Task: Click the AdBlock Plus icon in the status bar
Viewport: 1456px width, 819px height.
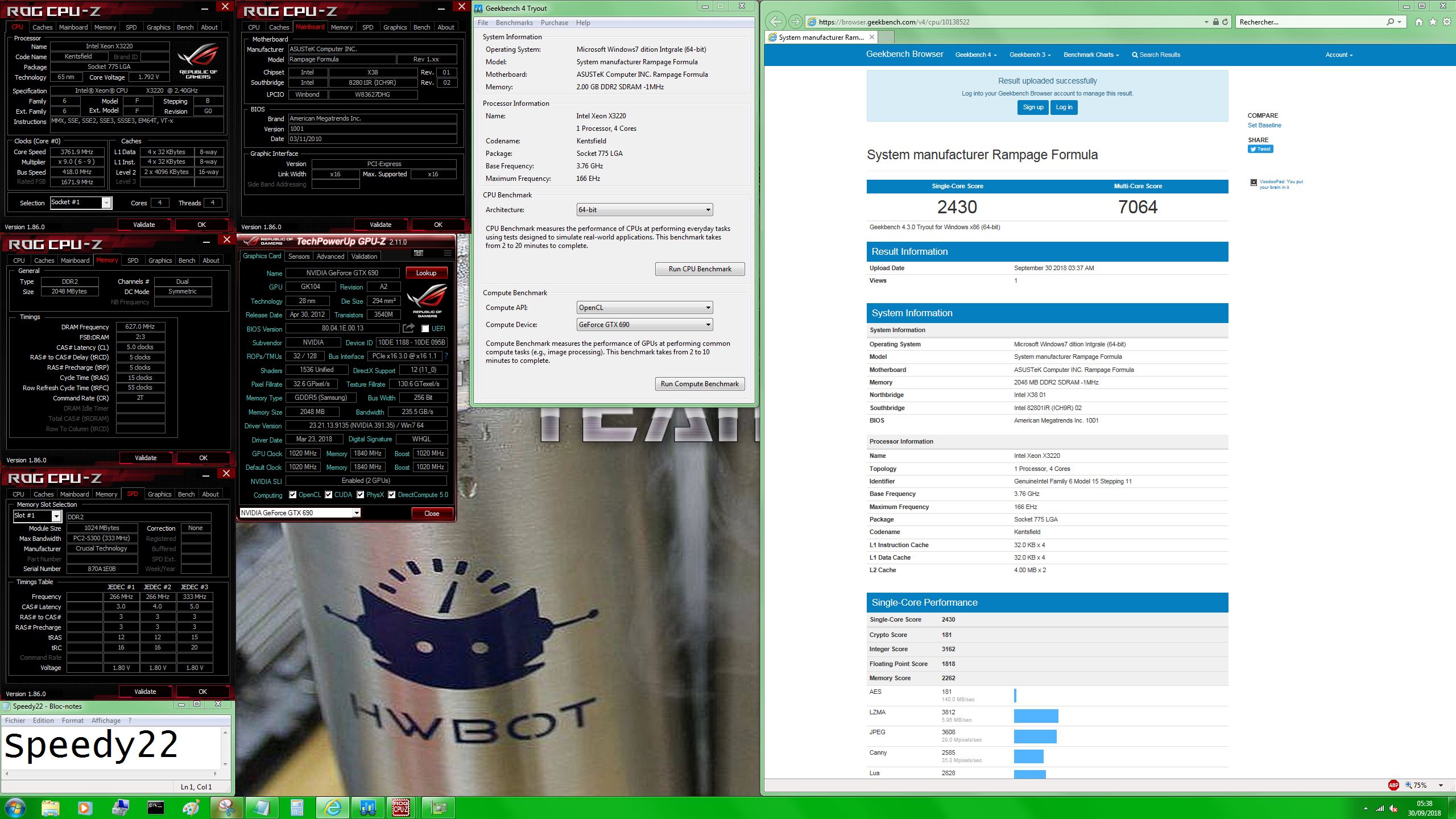Action: point(1393,785)
